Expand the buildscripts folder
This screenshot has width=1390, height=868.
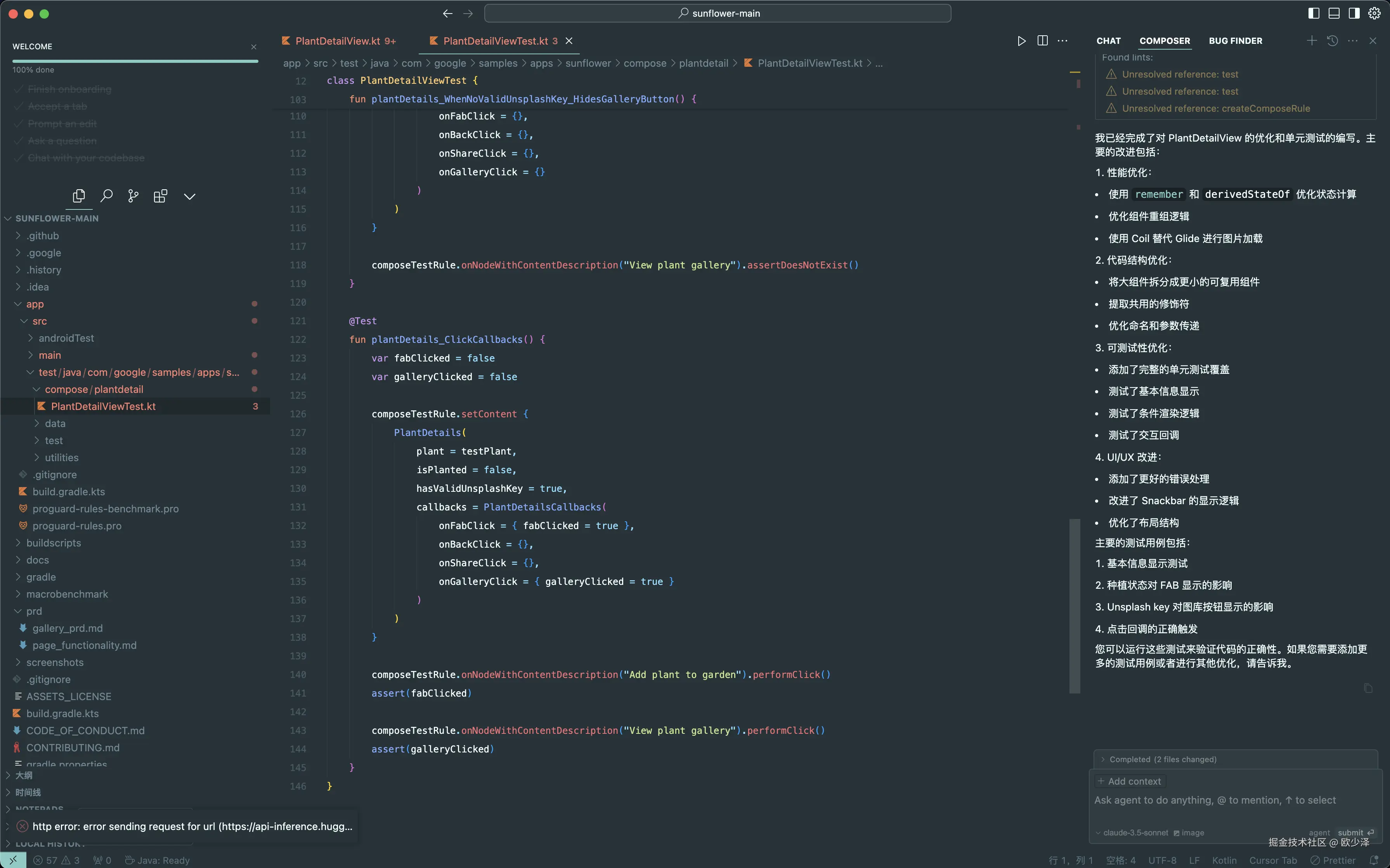tap(54, 543)
